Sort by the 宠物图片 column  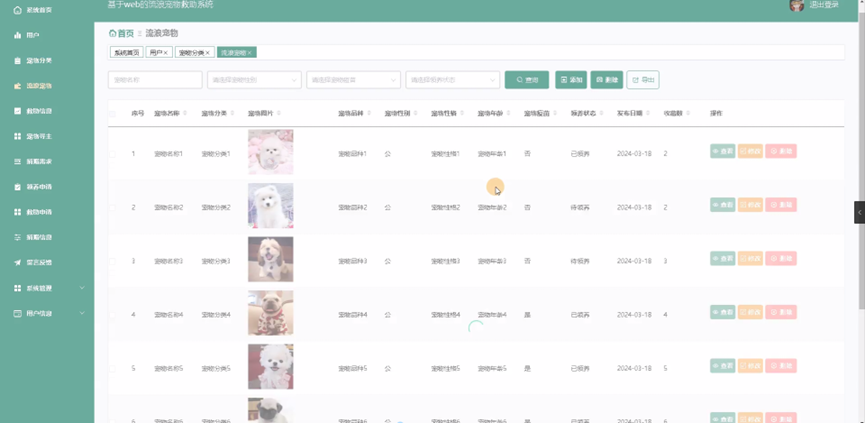point(279,113)
